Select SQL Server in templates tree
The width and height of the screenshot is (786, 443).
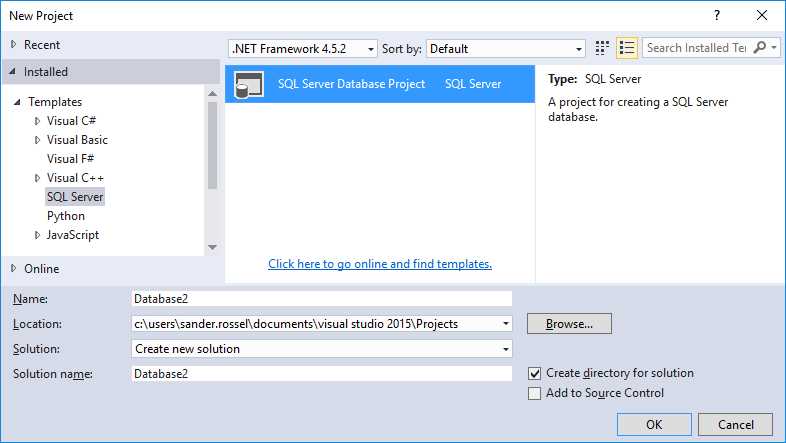click(x=75, y=197)
